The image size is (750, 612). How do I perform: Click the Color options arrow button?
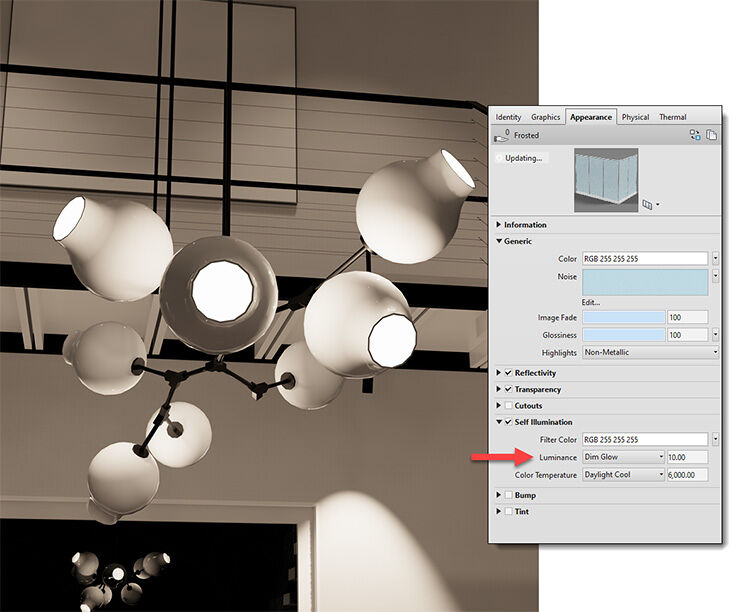715,259
